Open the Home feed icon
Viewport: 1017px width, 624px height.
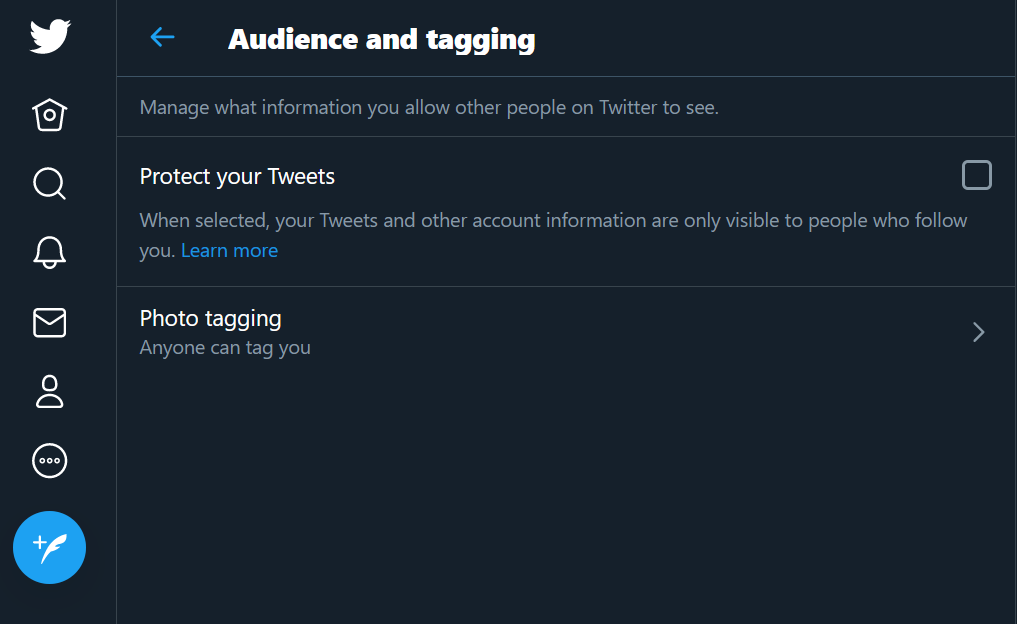pyautogui.click(x=49, y=115)
